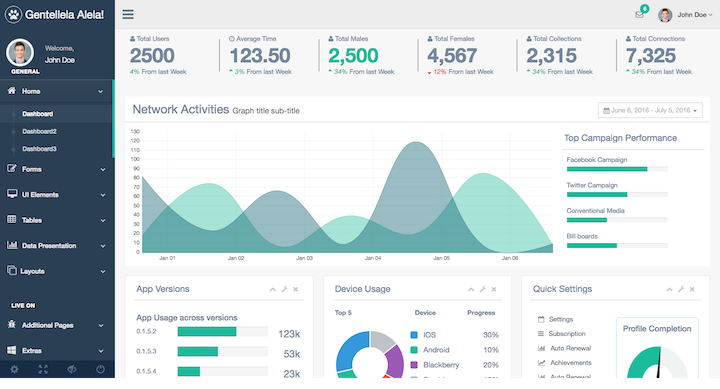This screenshot has width=720, height=389.
Task: Click the lock eye-slash icon in sidebar footer
Action: [72, 369]
